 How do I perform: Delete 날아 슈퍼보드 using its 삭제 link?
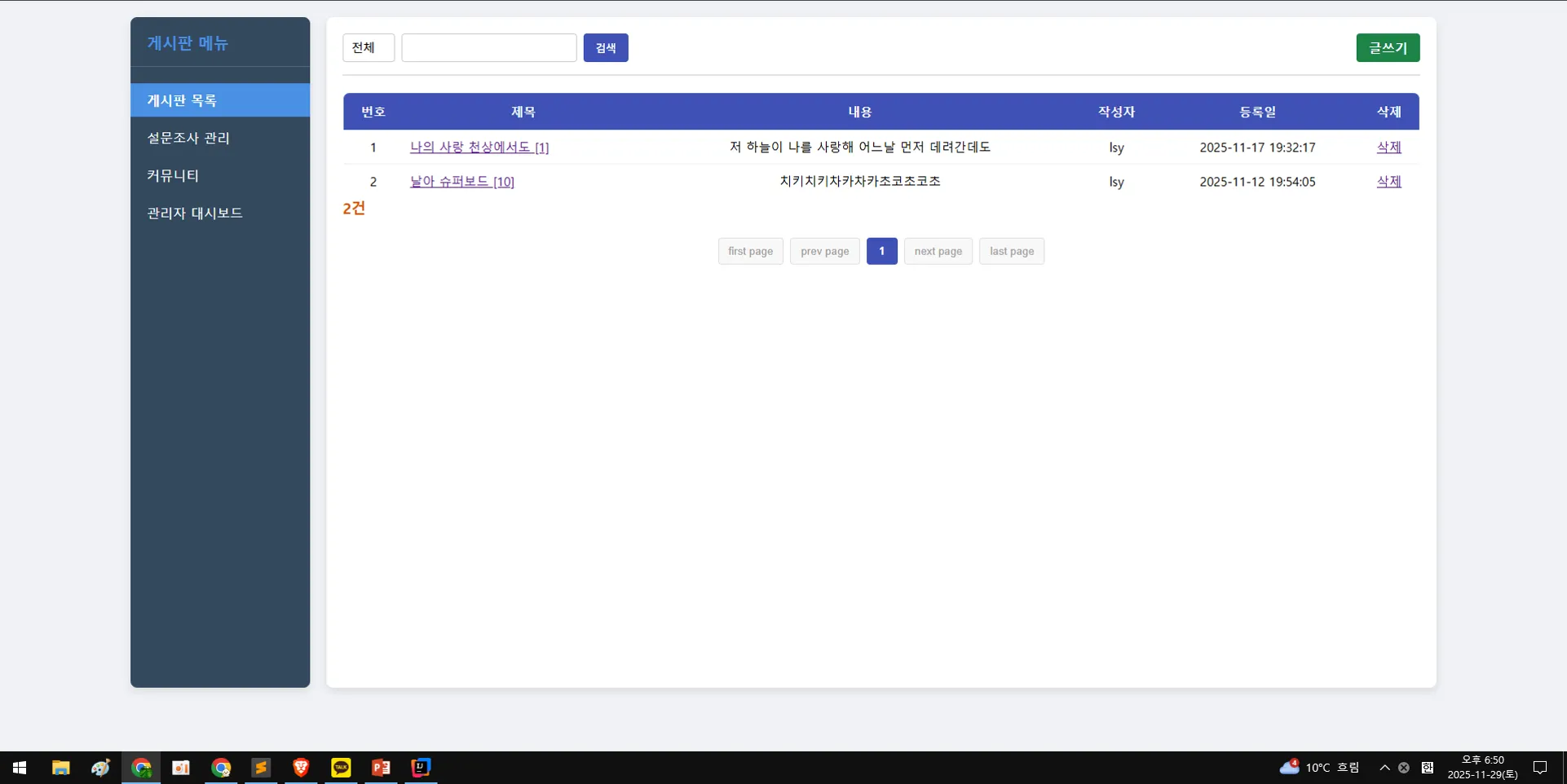pos(1388,182)
